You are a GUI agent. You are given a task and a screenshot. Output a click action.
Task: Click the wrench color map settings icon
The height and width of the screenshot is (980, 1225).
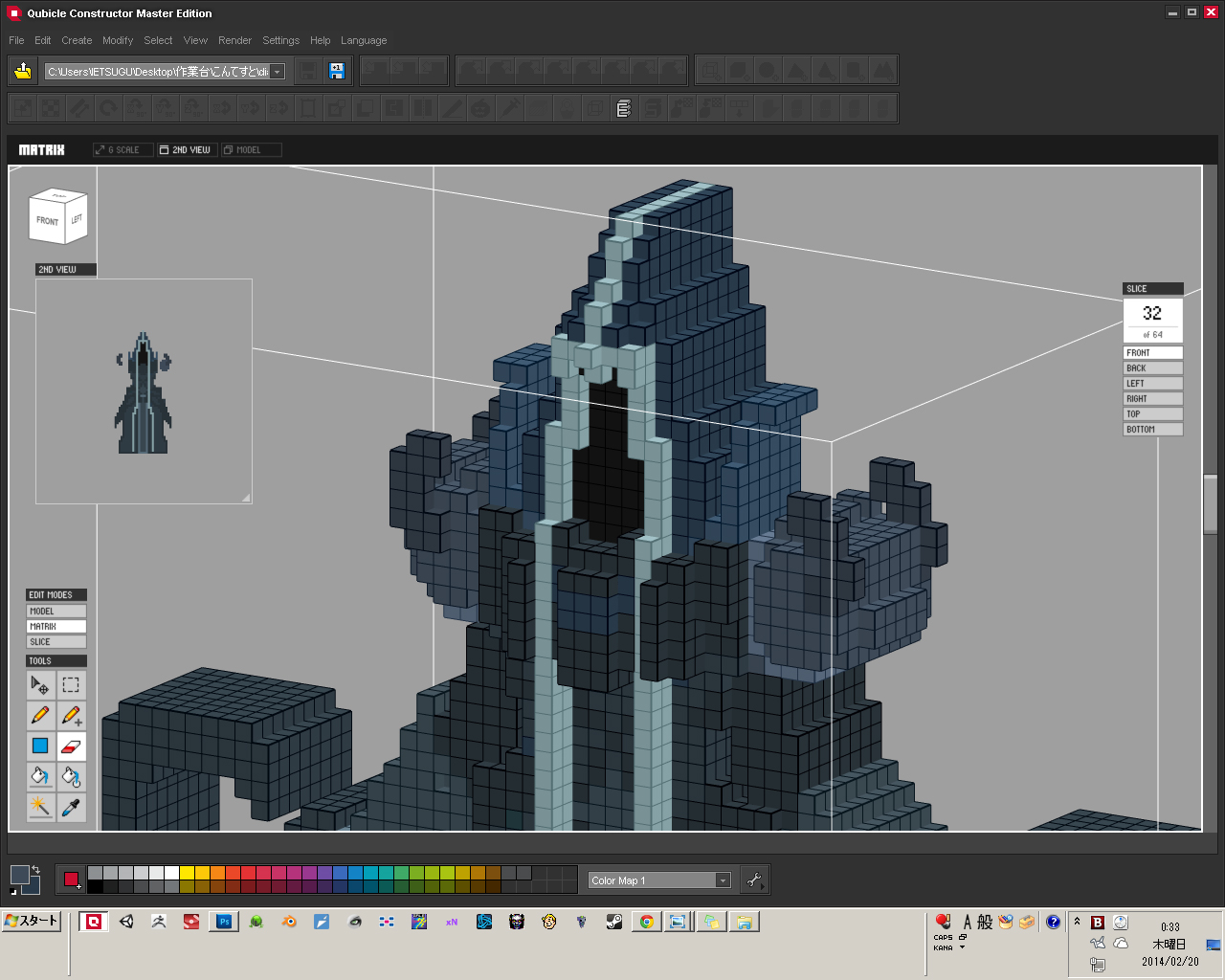pos(754,880)
